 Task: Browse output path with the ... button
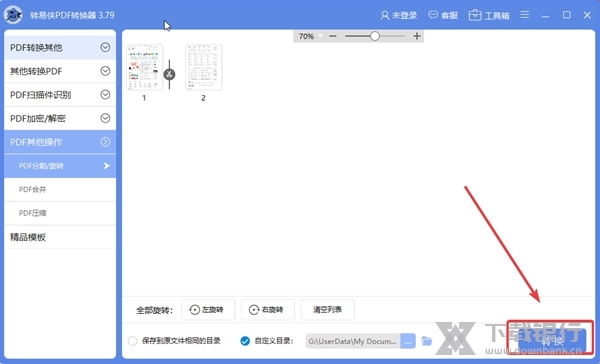click(408, 341)
